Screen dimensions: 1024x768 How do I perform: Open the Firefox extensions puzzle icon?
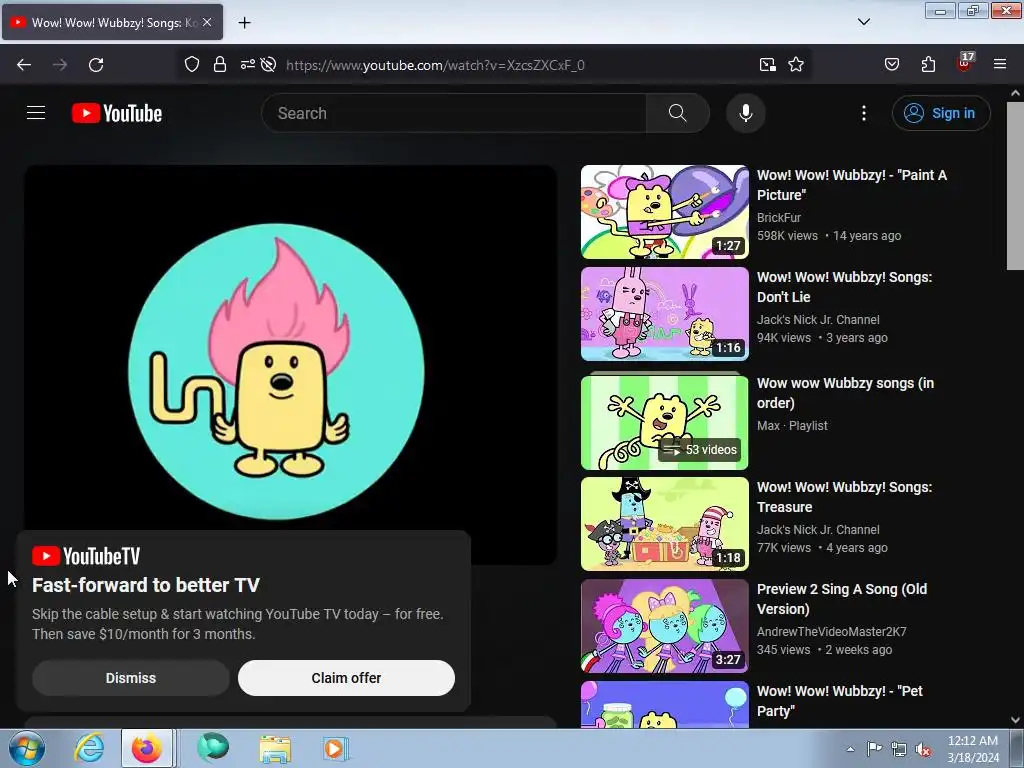[928, 65]
